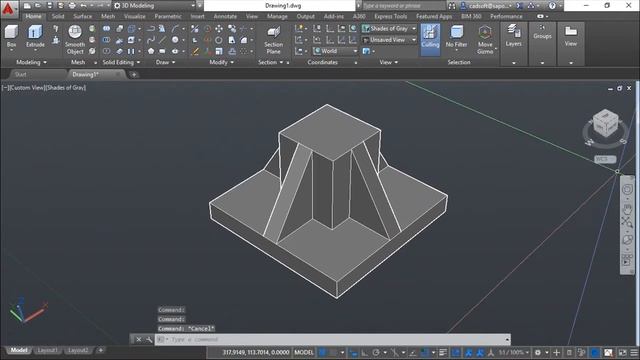Add a new layout with plus button
The height and width of the screenshot is (360, 640).
[x=100, y=350]
